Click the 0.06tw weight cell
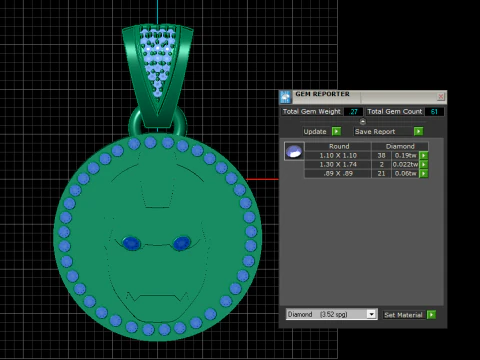 point(405,173)
